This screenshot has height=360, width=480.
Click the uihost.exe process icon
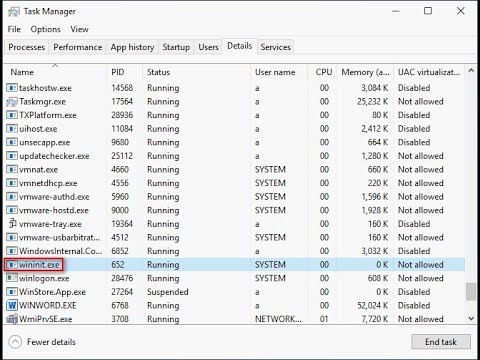click(x=12, y=129)
